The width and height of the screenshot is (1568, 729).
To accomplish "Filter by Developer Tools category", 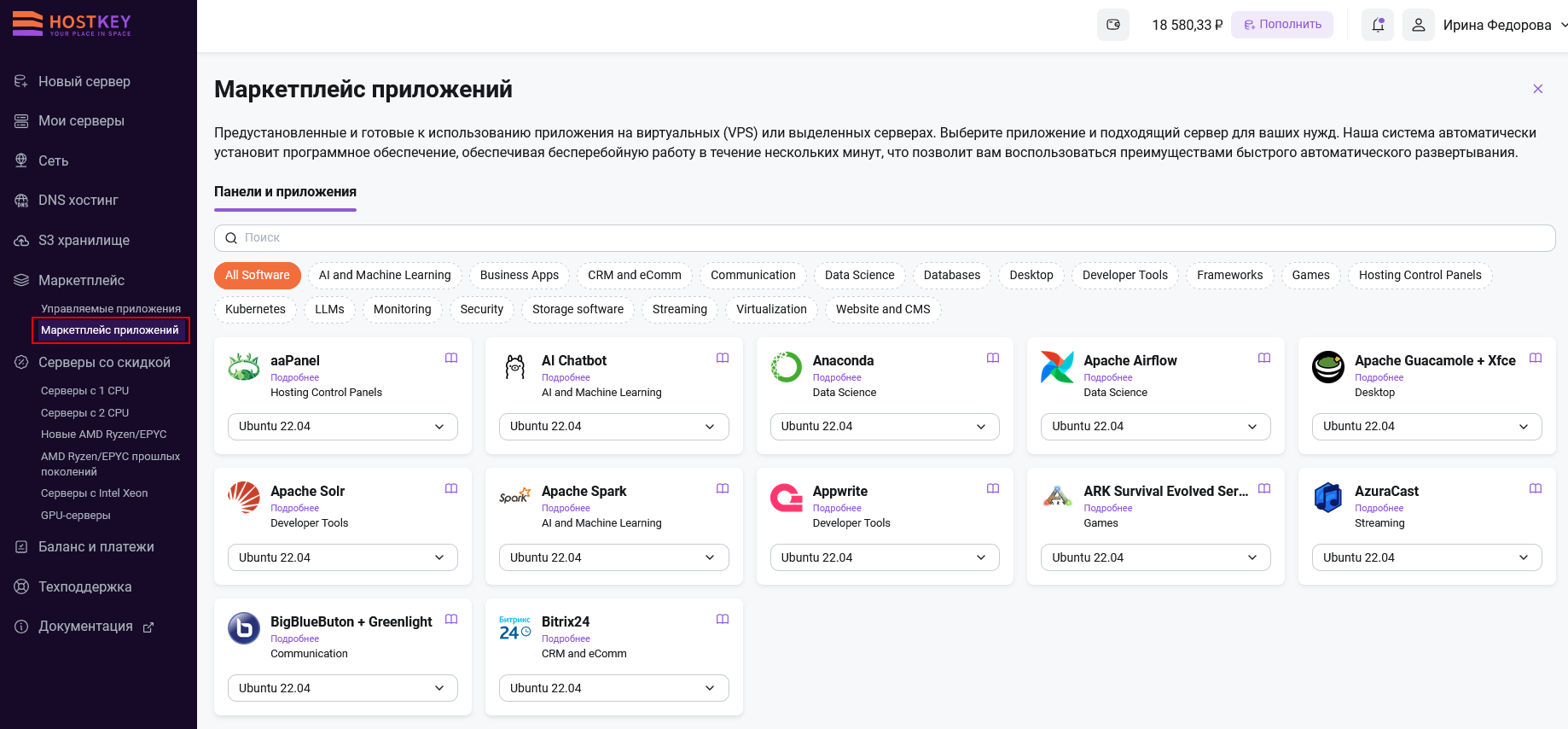I will coord(1125,275).
